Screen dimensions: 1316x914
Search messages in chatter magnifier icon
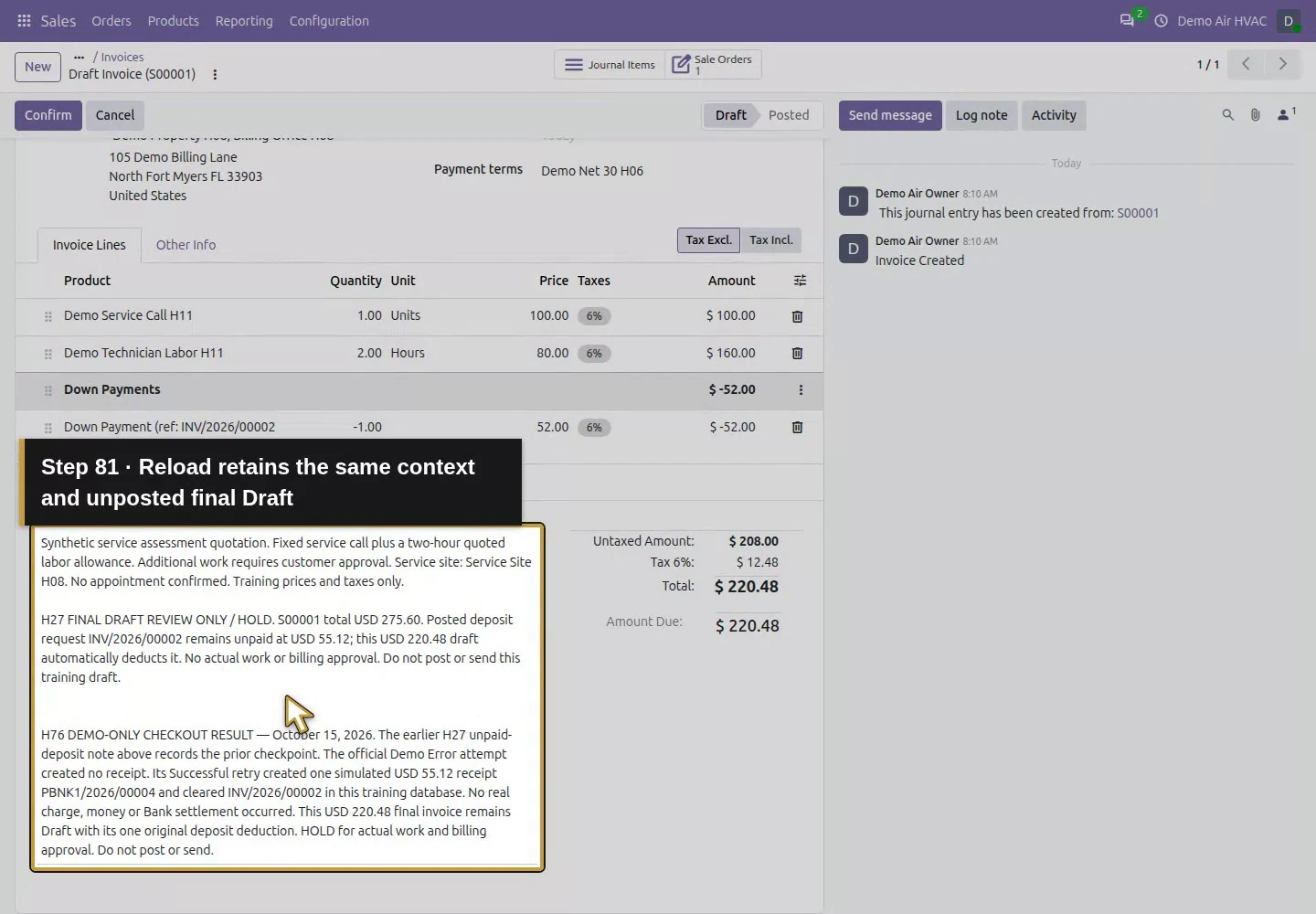click(1227, 115)
